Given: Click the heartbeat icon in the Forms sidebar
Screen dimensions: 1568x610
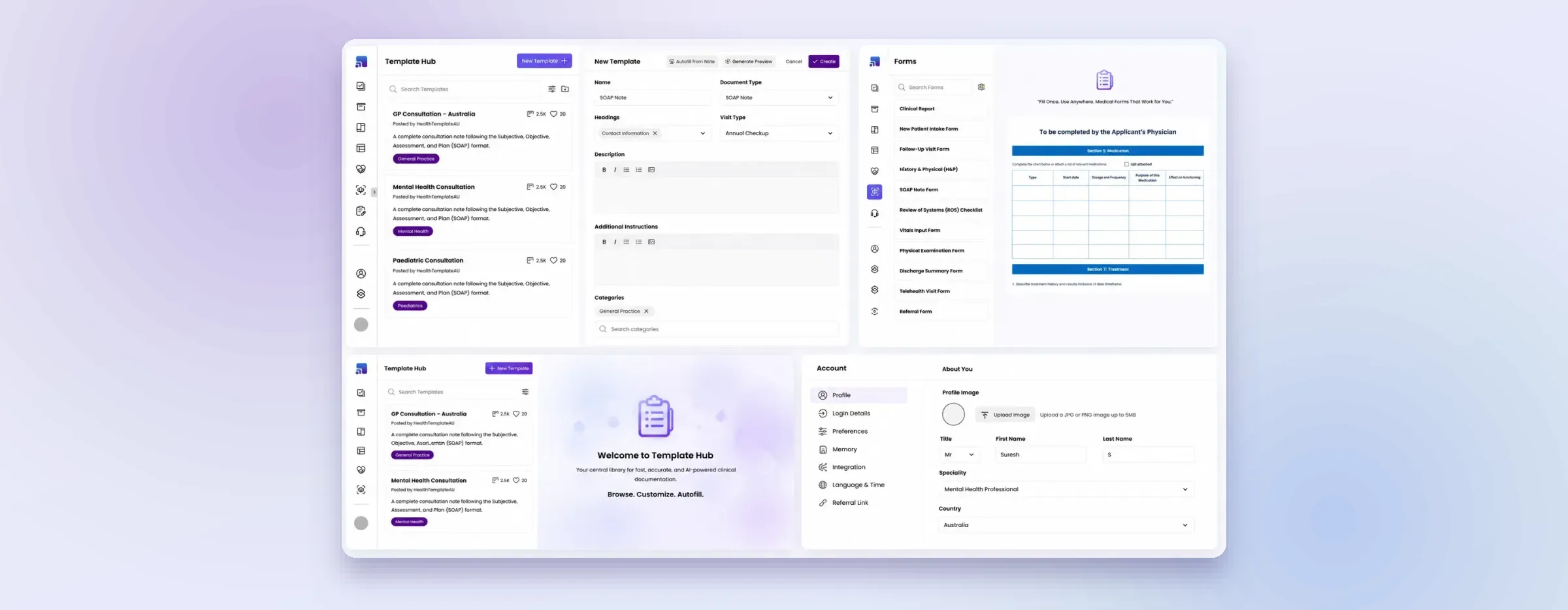Looking at the screenshot, I should coord(874,171).
